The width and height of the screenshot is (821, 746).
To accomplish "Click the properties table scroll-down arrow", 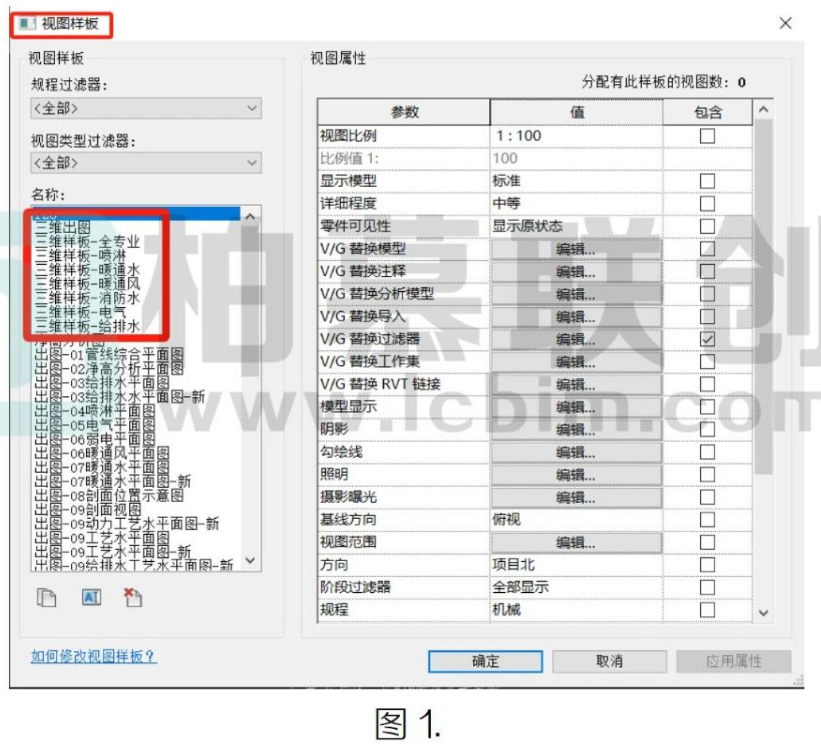I will 763,613.
